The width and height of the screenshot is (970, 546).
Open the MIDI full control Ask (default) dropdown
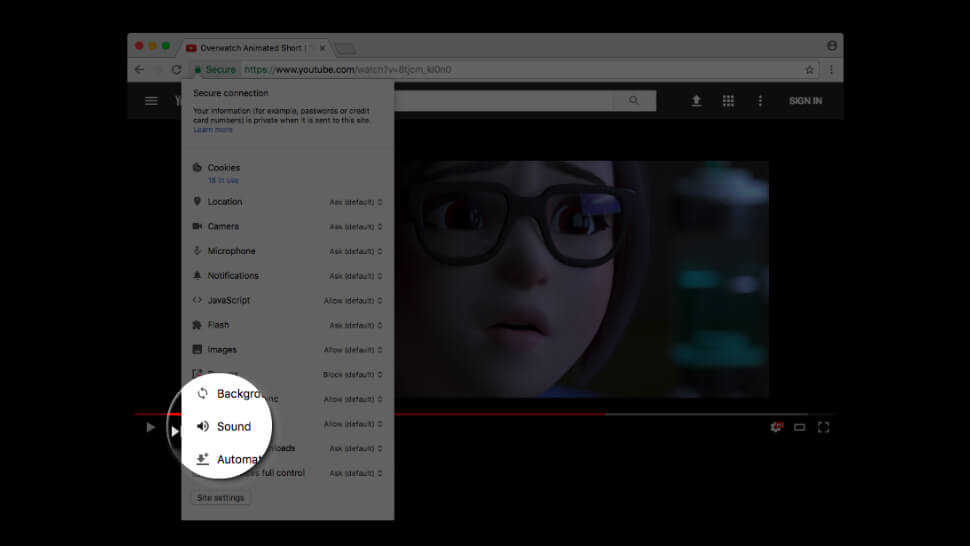356,473
